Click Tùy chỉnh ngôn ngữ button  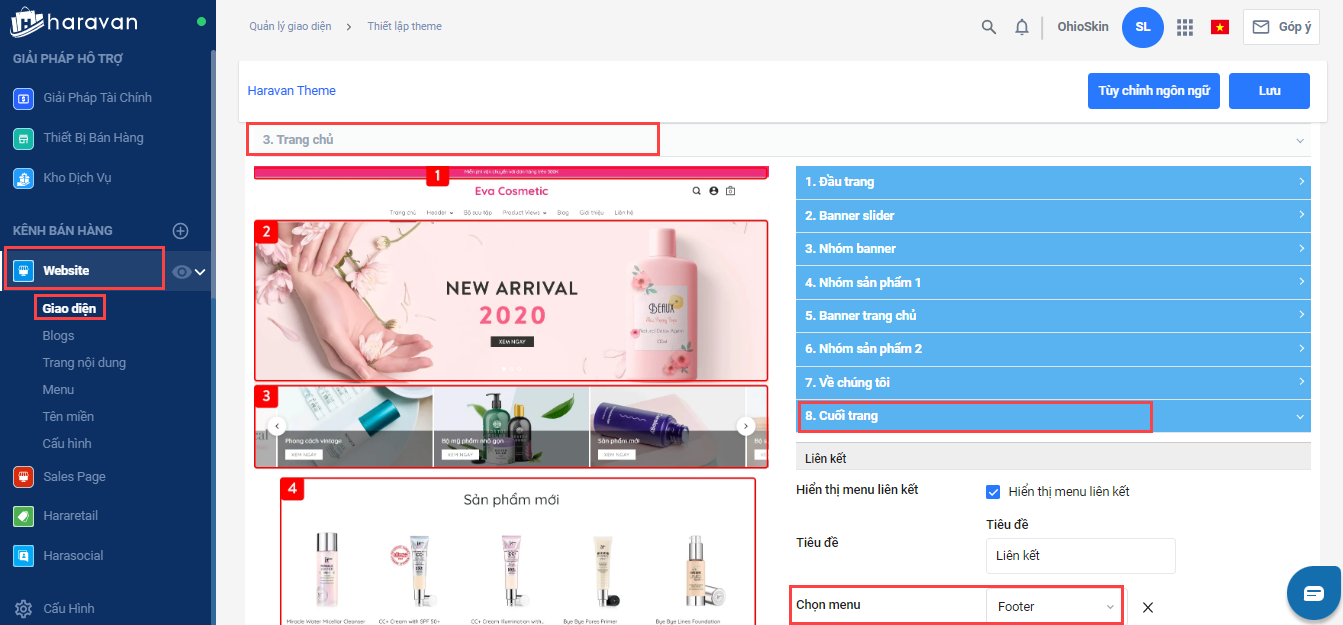click(x=1154, y=90)
